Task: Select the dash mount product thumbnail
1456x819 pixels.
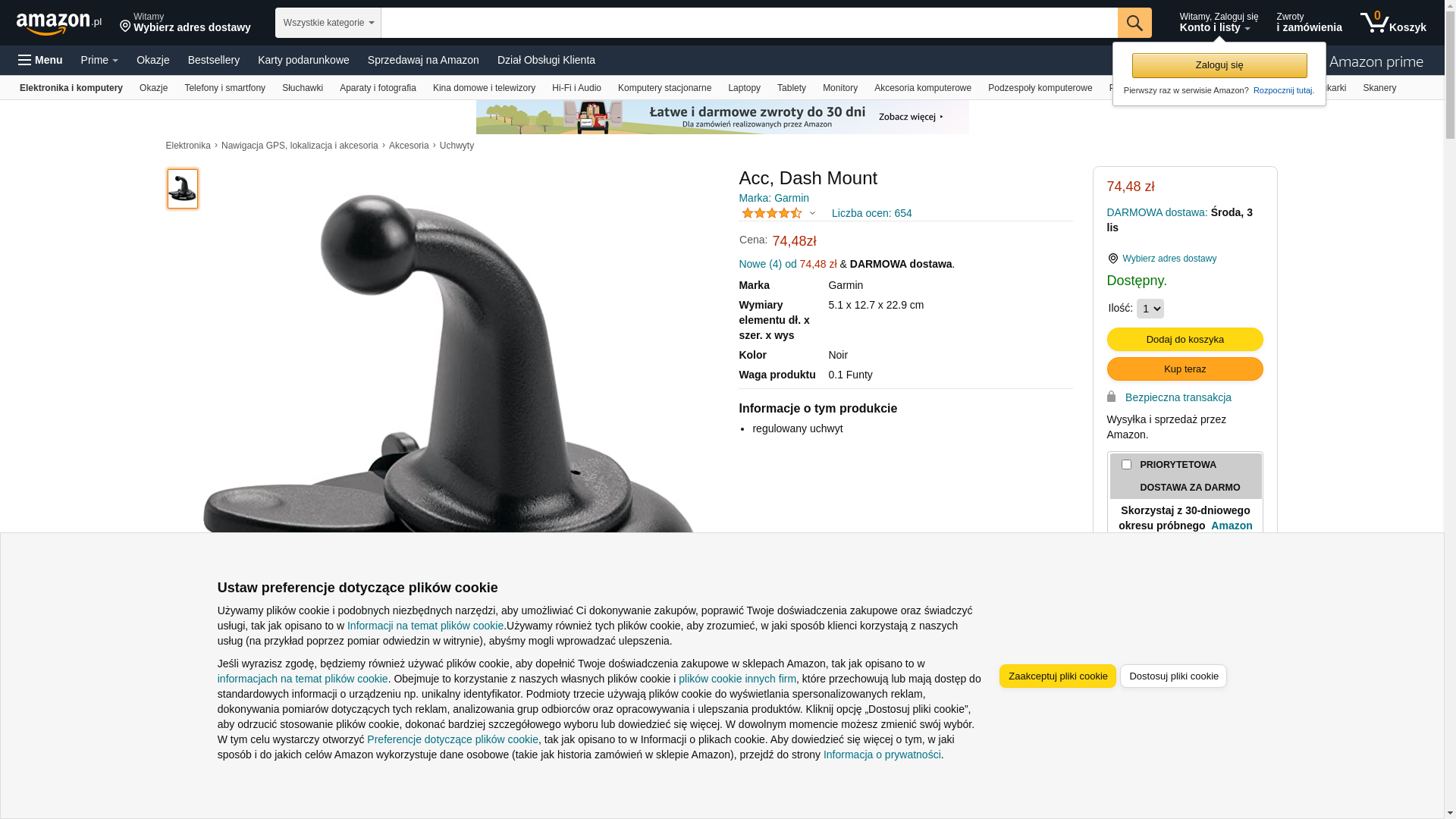Action: [x=183, y=189]
